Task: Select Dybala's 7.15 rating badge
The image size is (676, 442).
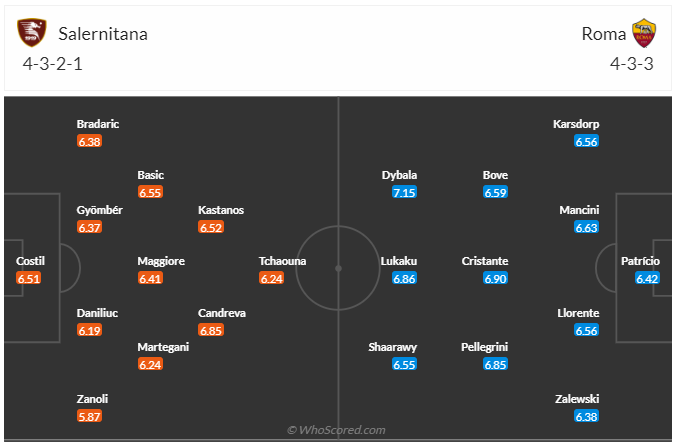Action: (404, 192)
